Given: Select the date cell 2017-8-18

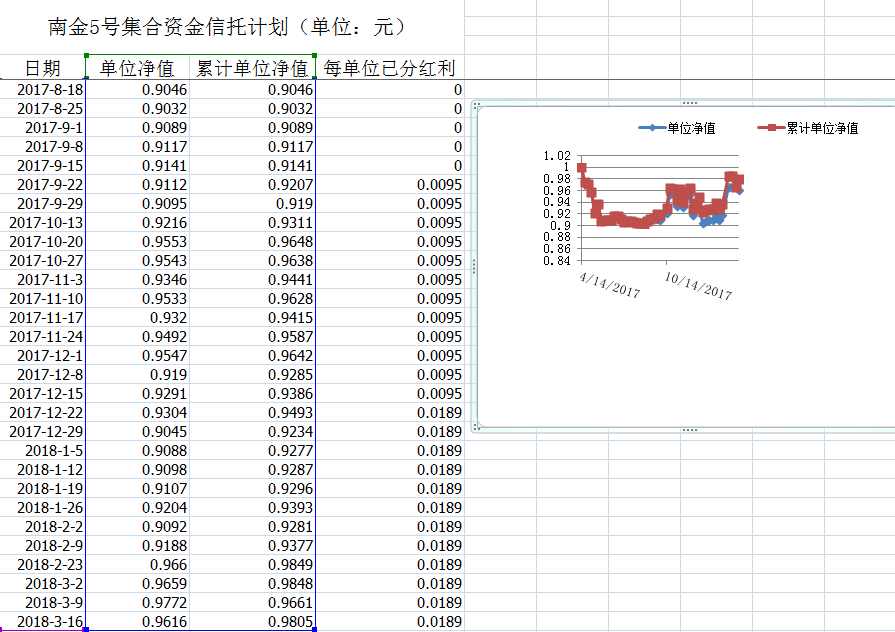Looking at the screenshot, I should (x=50, y=90).
